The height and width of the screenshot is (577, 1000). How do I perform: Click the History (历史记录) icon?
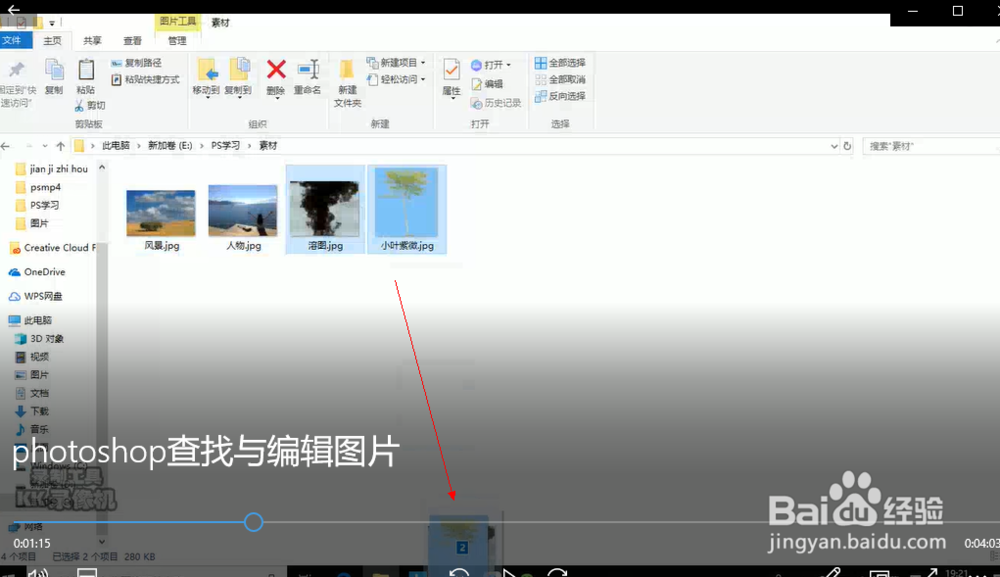476,103
